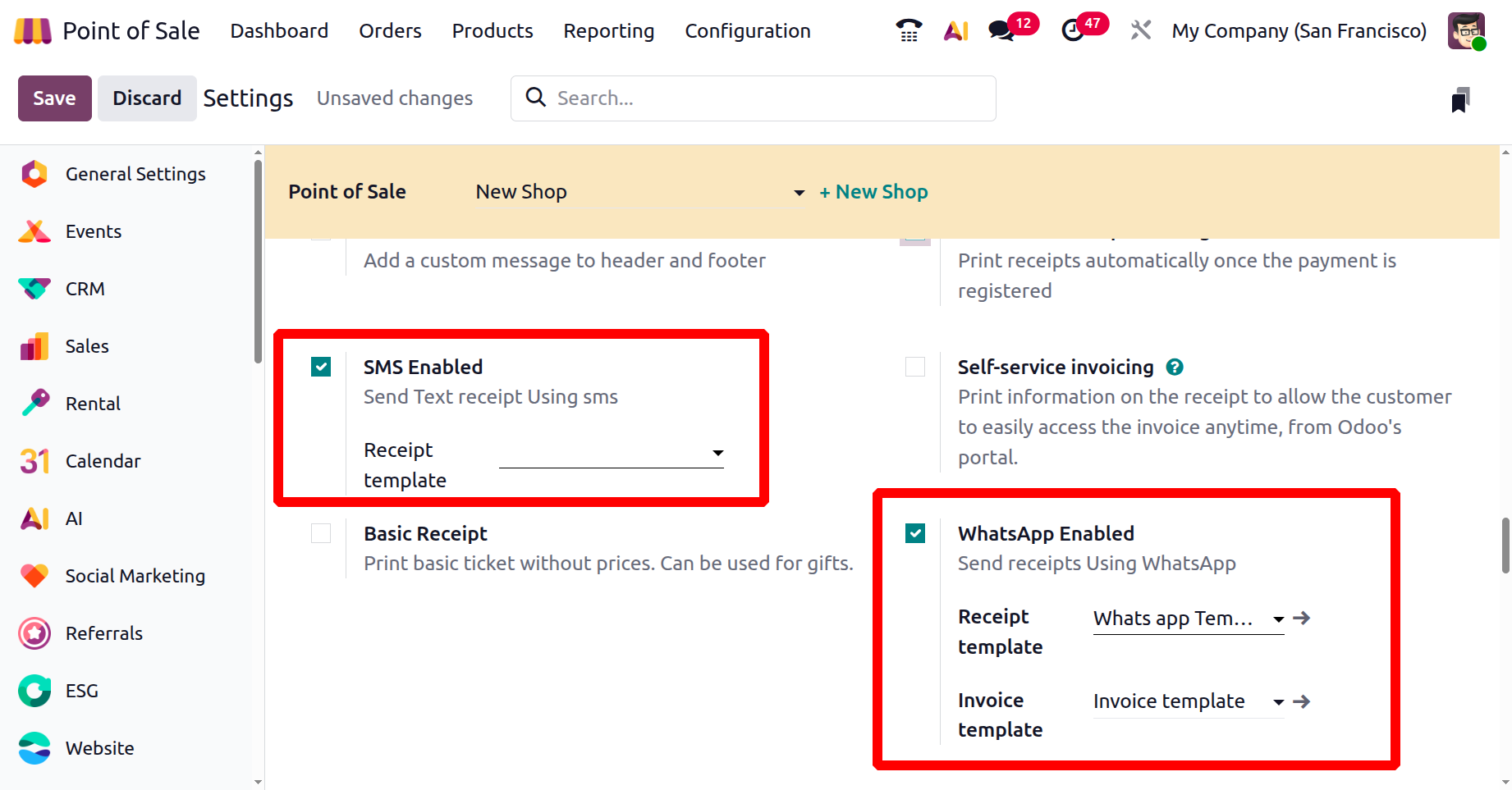
Task: Click the user avatar in top right
Action: [1466, 31]
